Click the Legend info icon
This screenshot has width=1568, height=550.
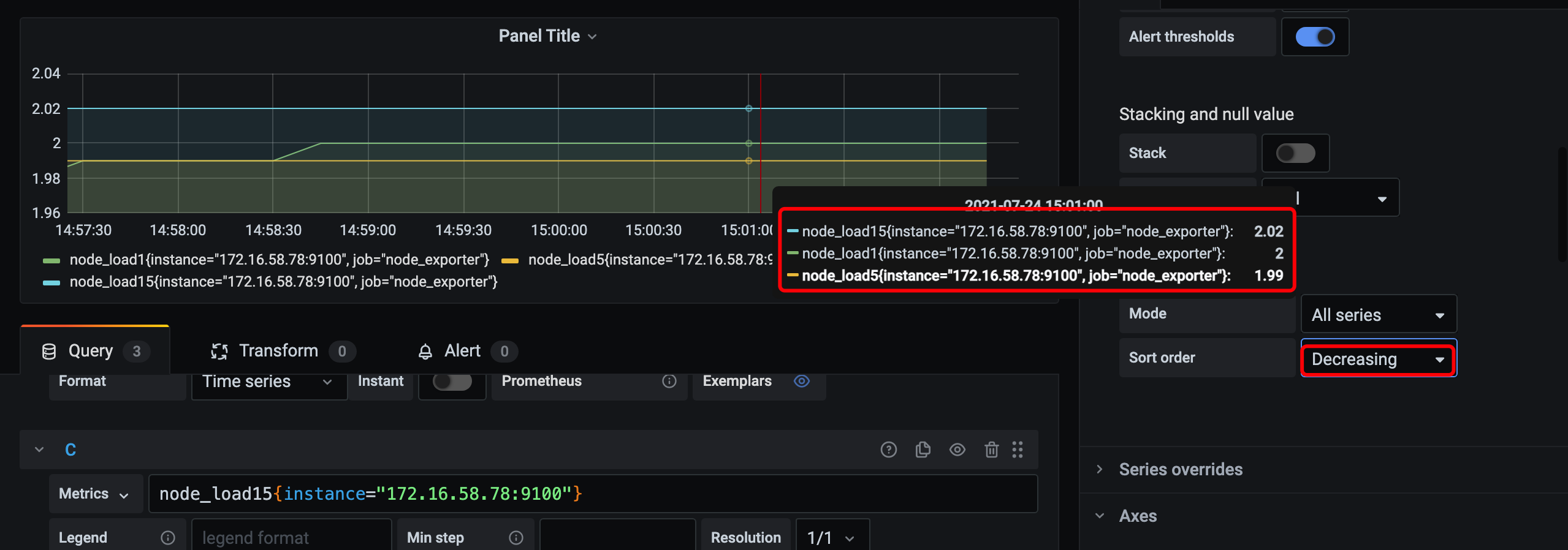pos(168,538)
